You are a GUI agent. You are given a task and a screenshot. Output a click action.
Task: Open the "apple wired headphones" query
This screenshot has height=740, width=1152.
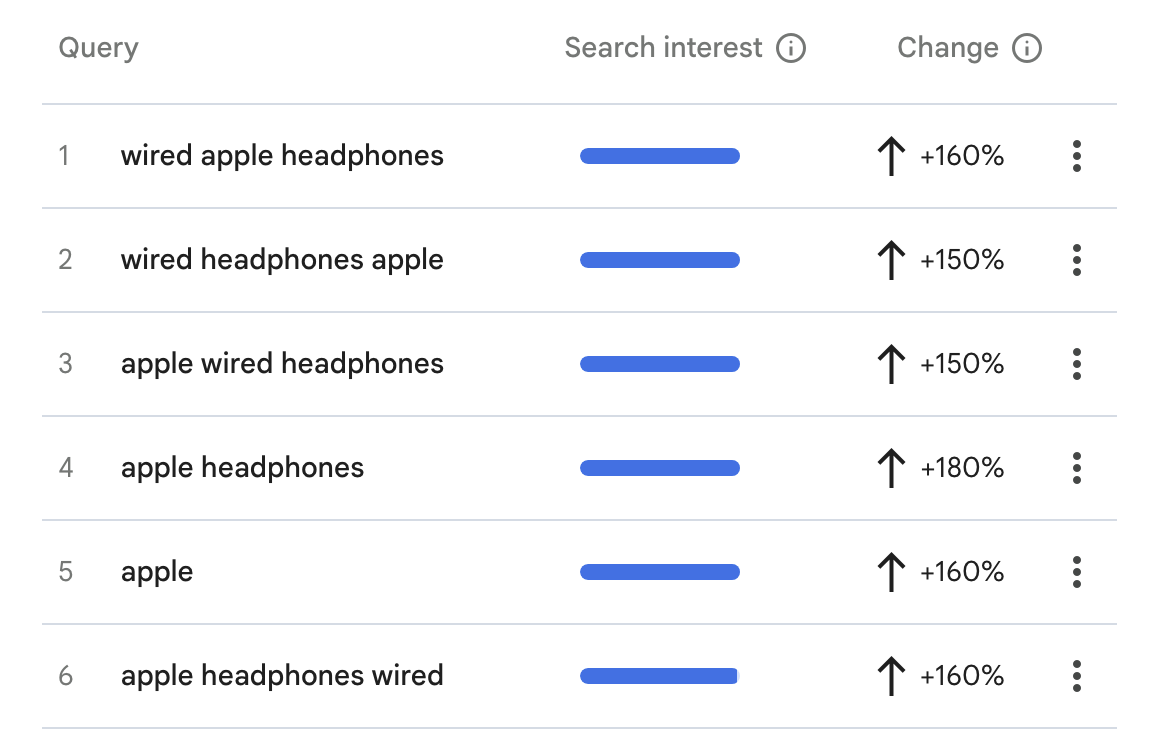[282, 364]
